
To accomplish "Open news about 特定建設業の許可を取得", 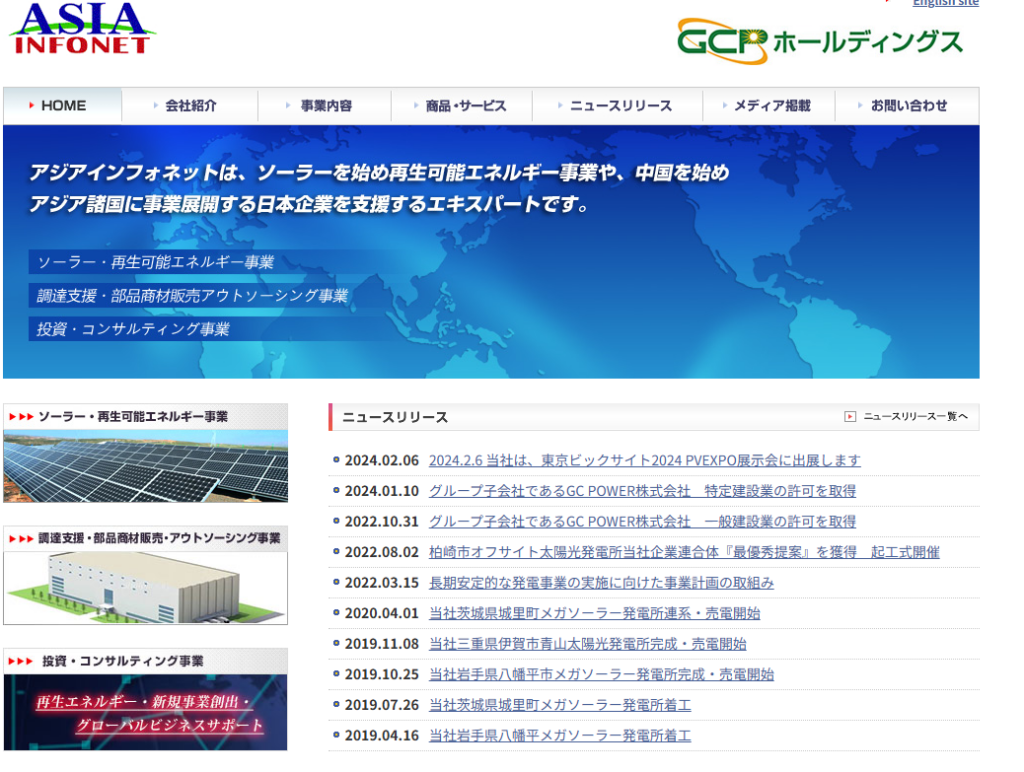I will (x=642, y=491).
